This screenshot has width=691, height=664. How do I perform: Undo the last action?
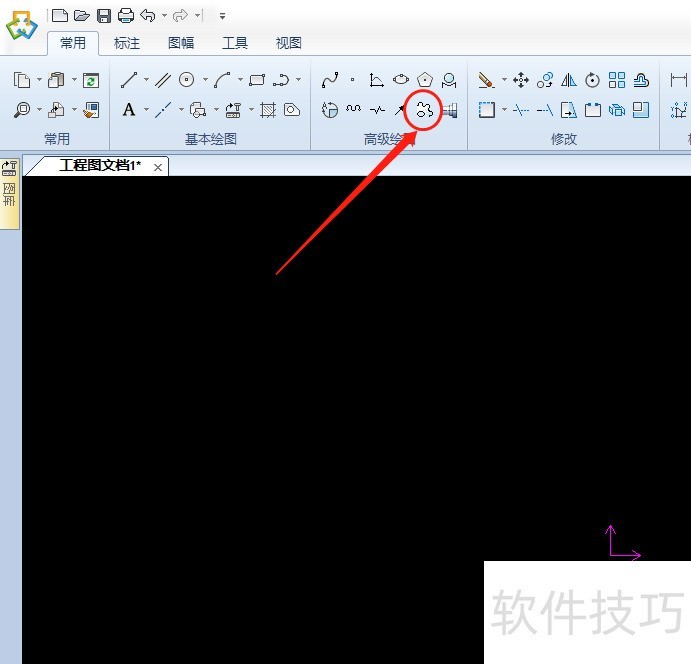(148, 16)
